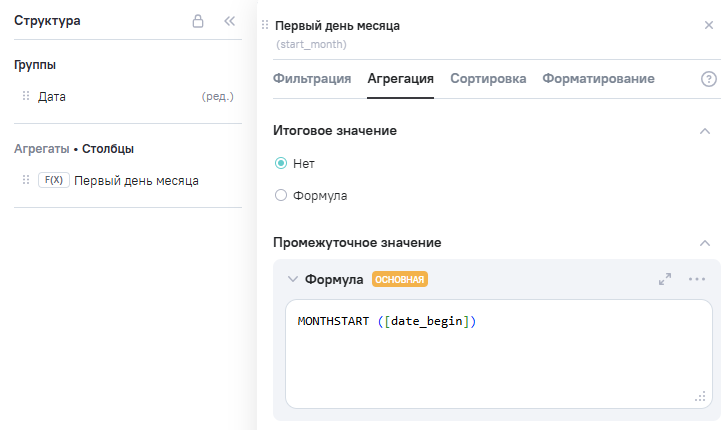Click the lock icon in Структура header

pos(198,21)
